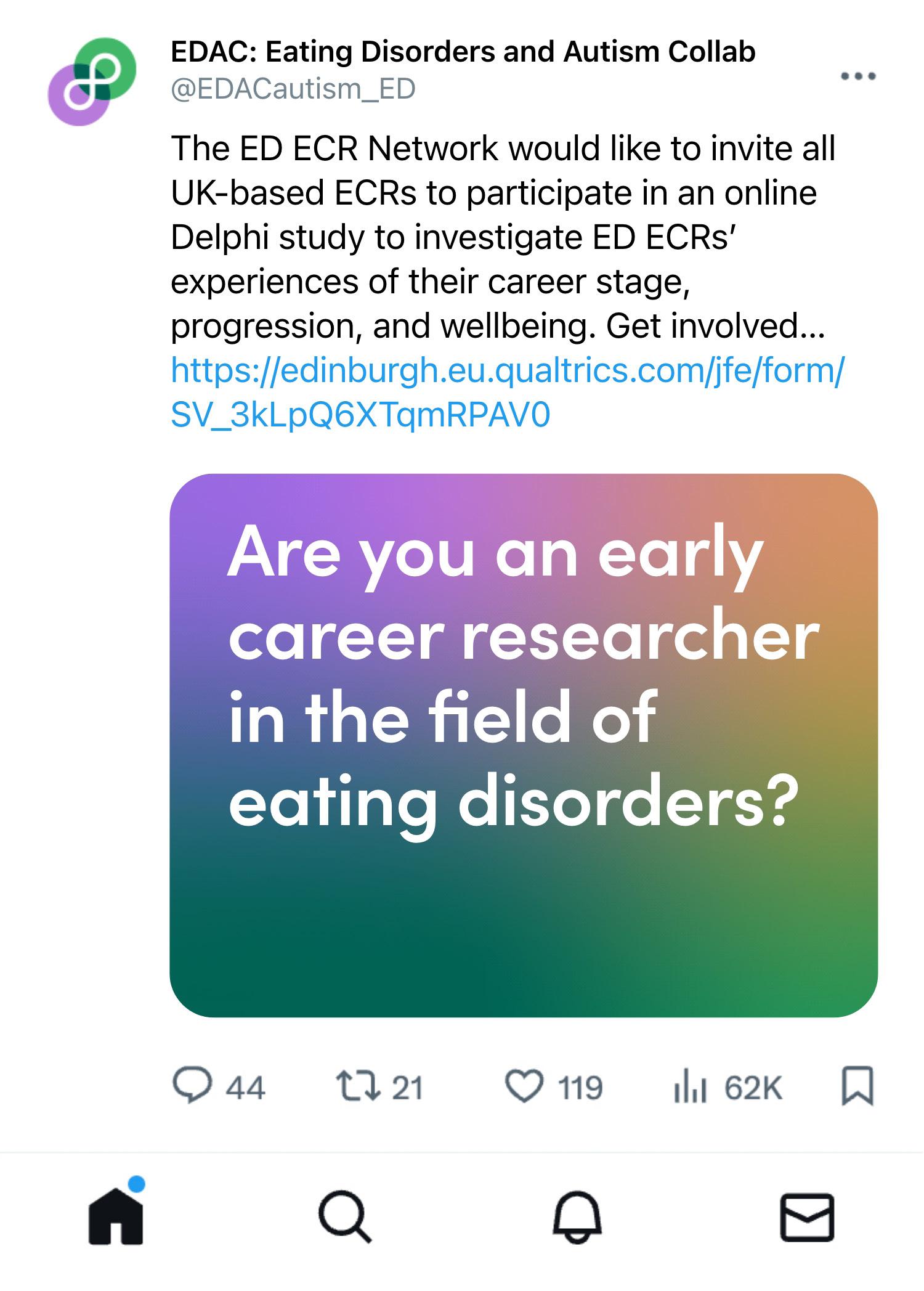Viewport: 924px width, 1291px height.
Task: Bookmark this post
Action: (857, 1086)
